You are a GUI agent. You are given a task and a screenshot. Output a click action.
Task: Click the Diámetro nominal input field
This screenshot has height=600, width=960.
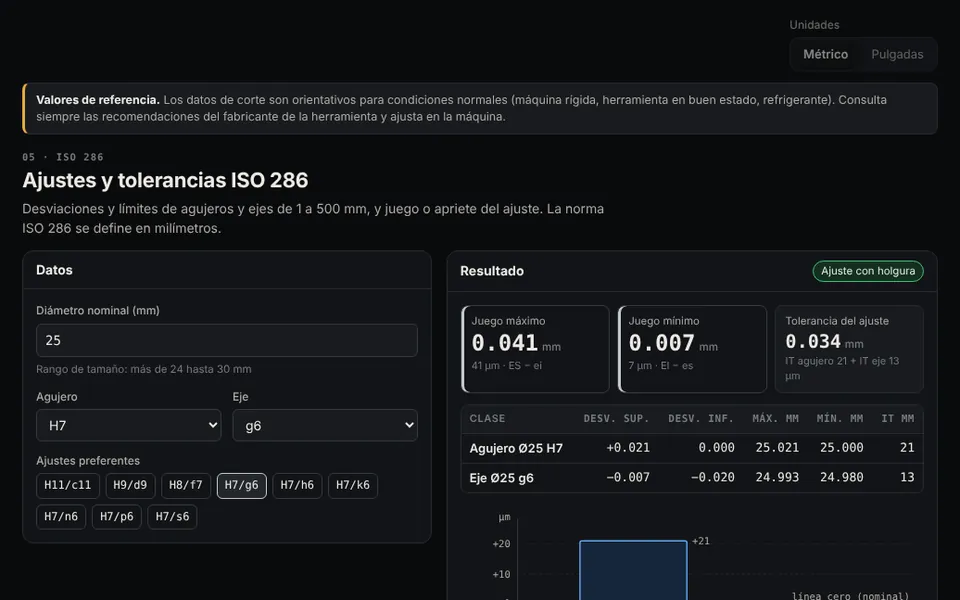coord(227,340)
